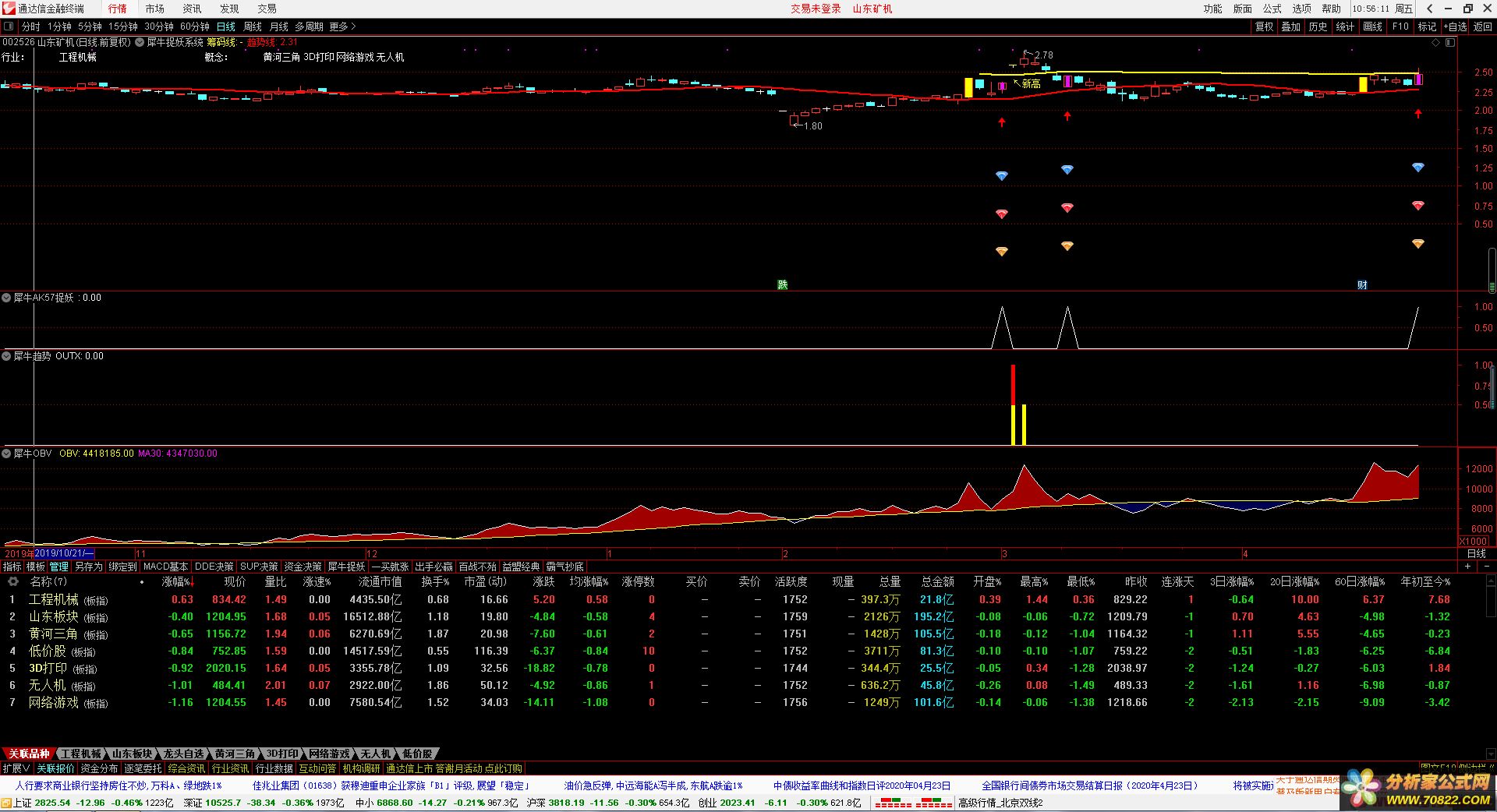The height and width of the screenshot is (812, 1497).
Task: Expand the 犀牛OBV panel dropdown arrow
Action: click(6, 453)
